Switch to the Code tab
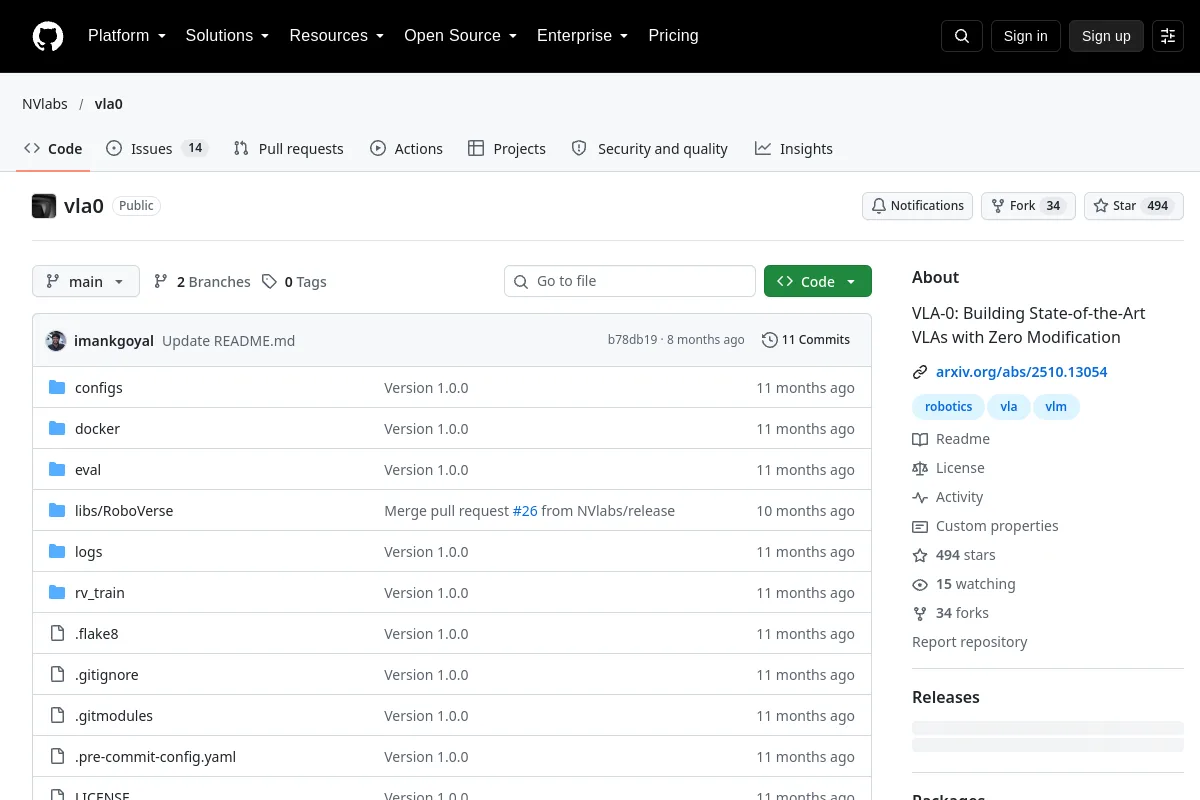 53,149
